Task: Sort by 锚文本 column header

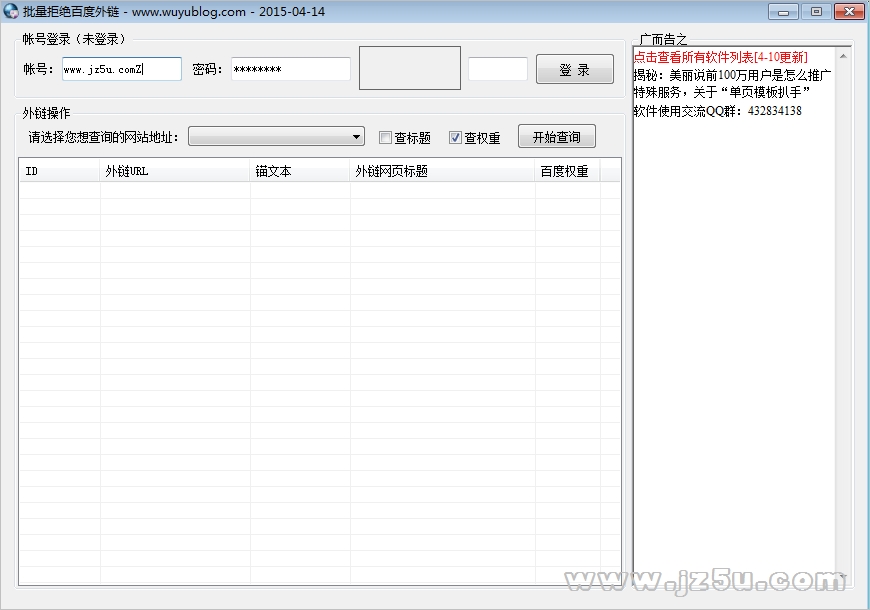Action: coord(300,171)
